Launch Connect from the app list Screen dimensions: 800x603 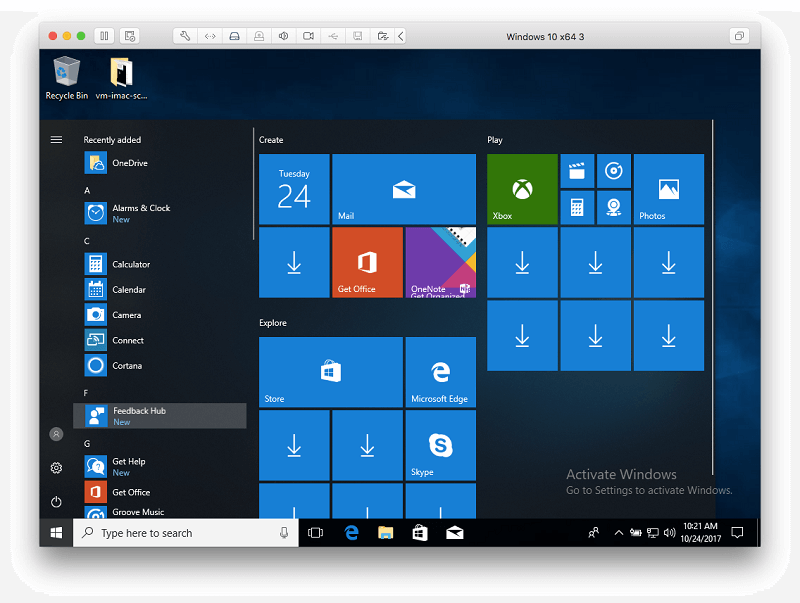(160, 340)
